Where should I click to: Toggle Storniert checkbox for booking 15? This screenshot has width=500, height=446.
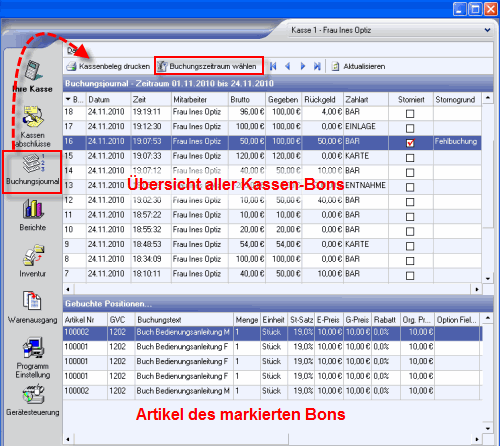tap(410, 158)
